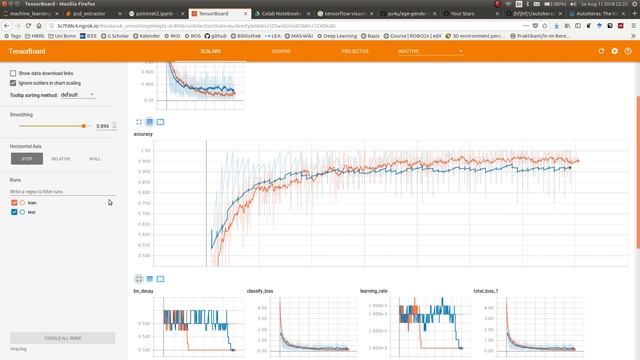The height and width of the screenshot is (360, 640).
Task: Open the INACTIVE dashboards dropdown
Action: click(430, 51)
